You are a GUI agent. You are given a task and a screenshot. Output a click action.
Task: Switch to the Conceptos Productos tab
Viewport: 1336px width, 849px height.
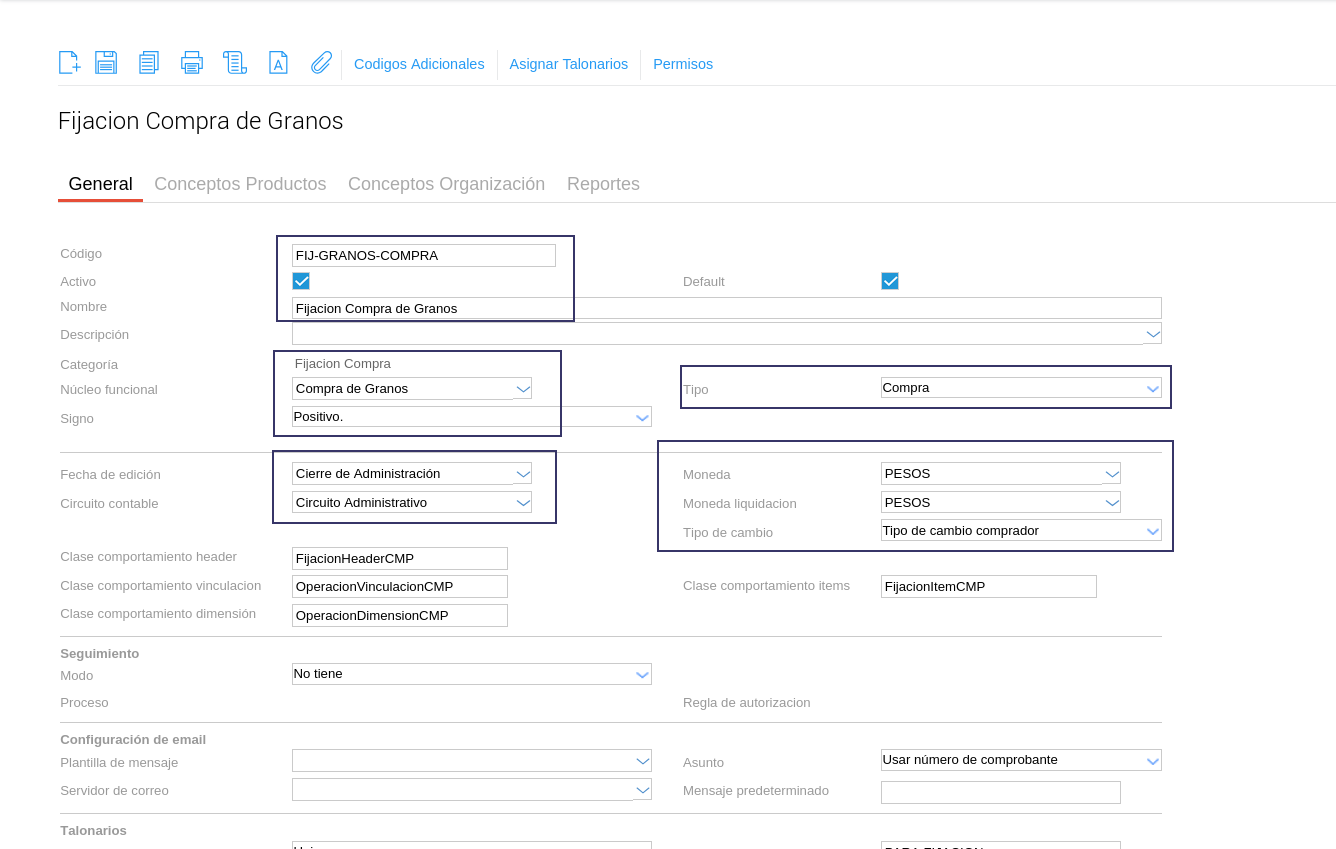(x=240, y=184)
